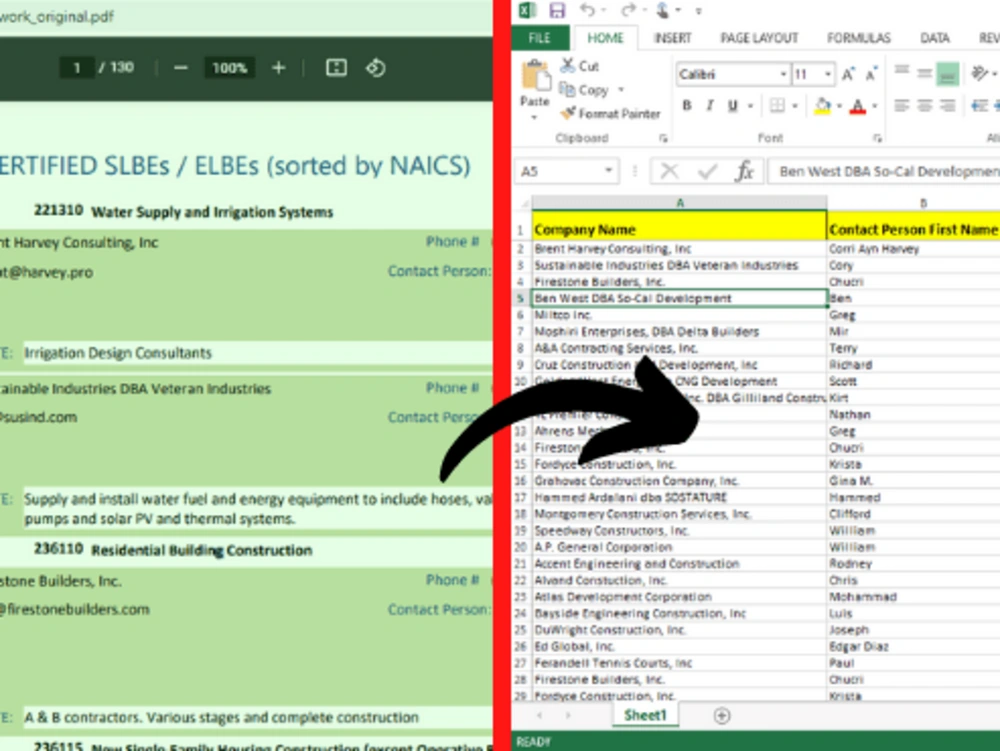Click touch/mouse mode icon in quick access toolbar
Viewport: 1000px width, 751px height.
click(663, 10)
